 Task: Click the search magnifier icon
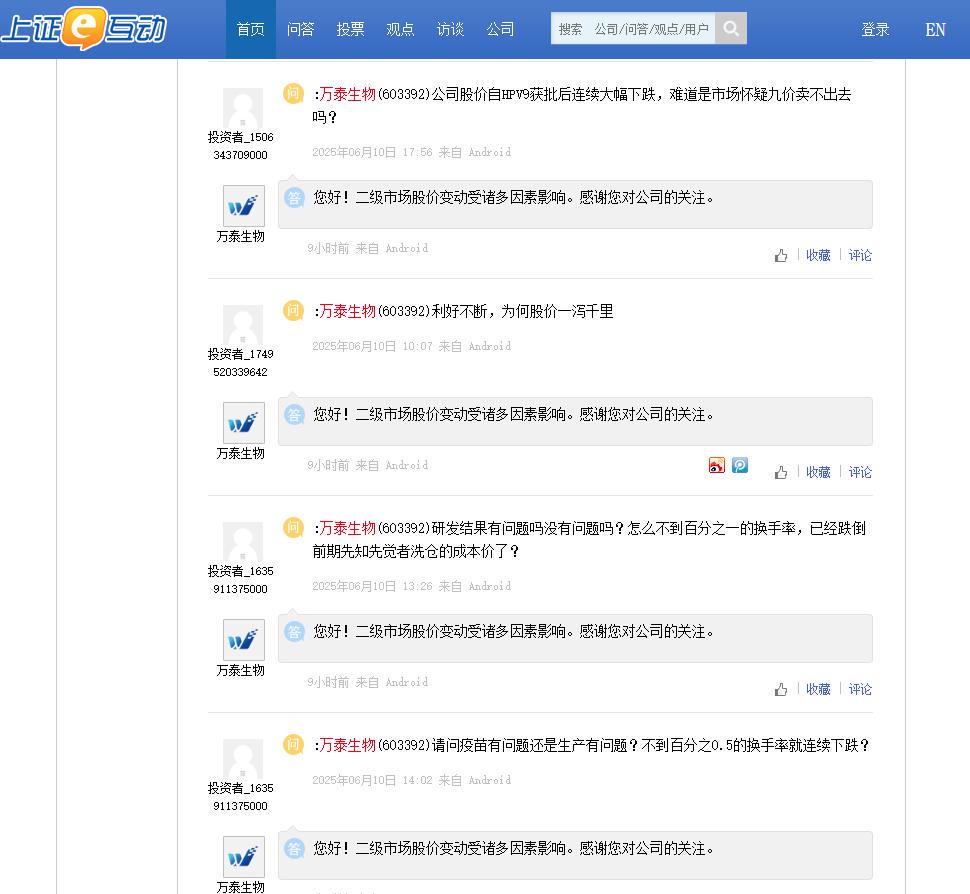[731, 28]
